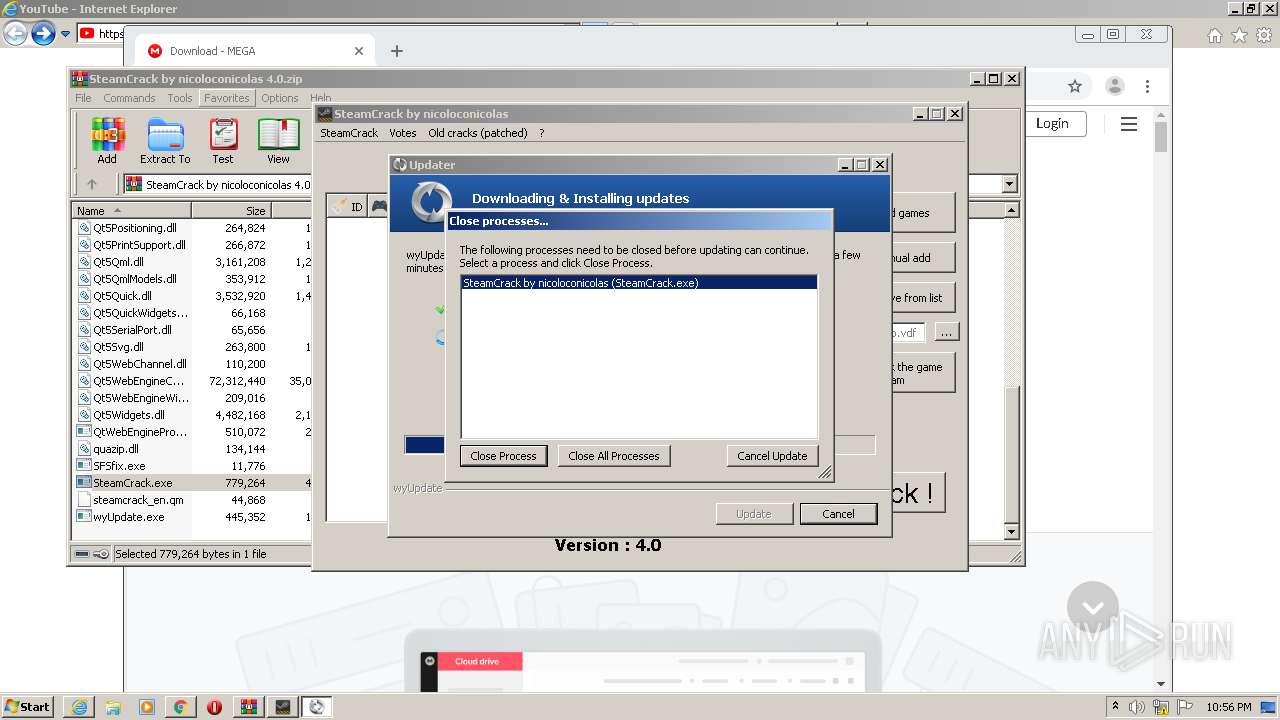Select quazip.dll in file list
This screenshot has height=720, width=1280.
[116, 449]
